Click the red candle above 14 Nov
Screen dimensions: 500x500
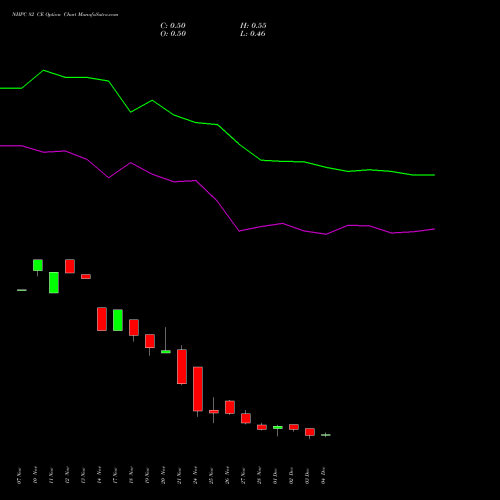[102, 319]
